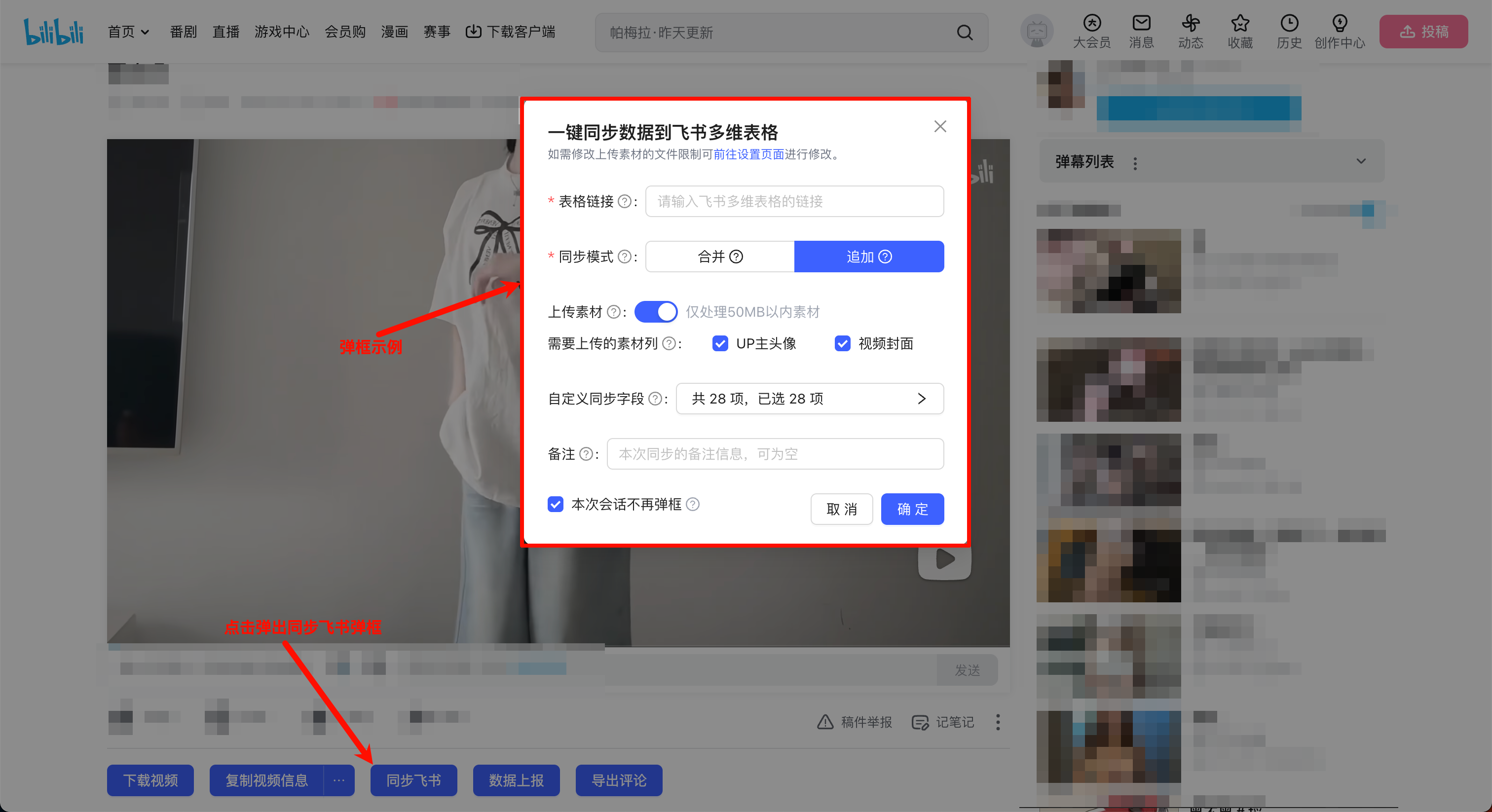
Task: Click the 稿件举报 report icon
Action: 825,722
